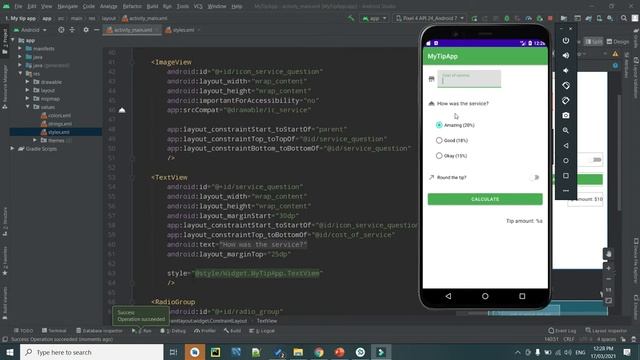The height and width of the screenshot is (360, 640).
Task: Open the File menu
Action: tap(18, 7)
